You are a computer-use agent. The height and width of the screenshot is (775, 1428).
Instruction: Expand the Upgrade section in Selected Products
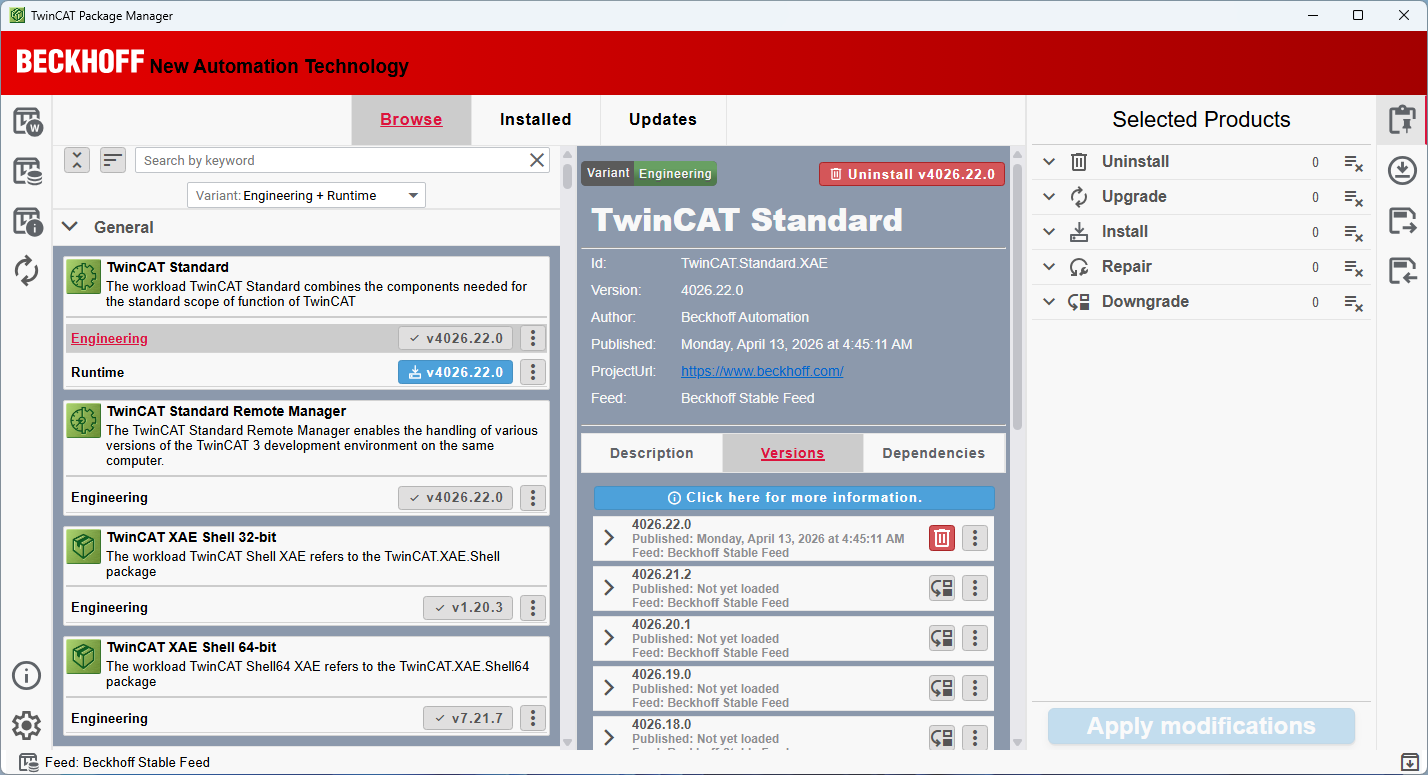pos(1049,197)
